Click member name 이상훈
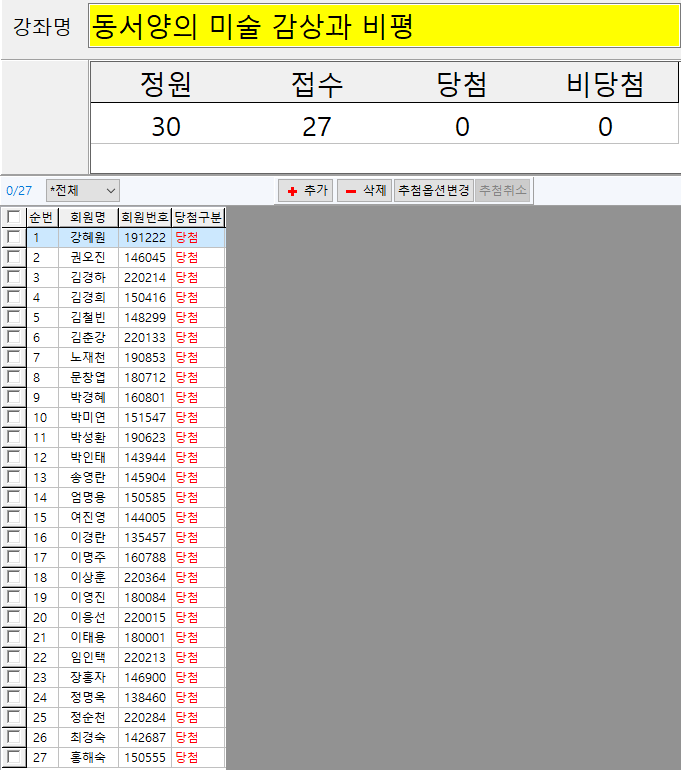This screenshot has height=770, width=681. [x=88, y=578]
